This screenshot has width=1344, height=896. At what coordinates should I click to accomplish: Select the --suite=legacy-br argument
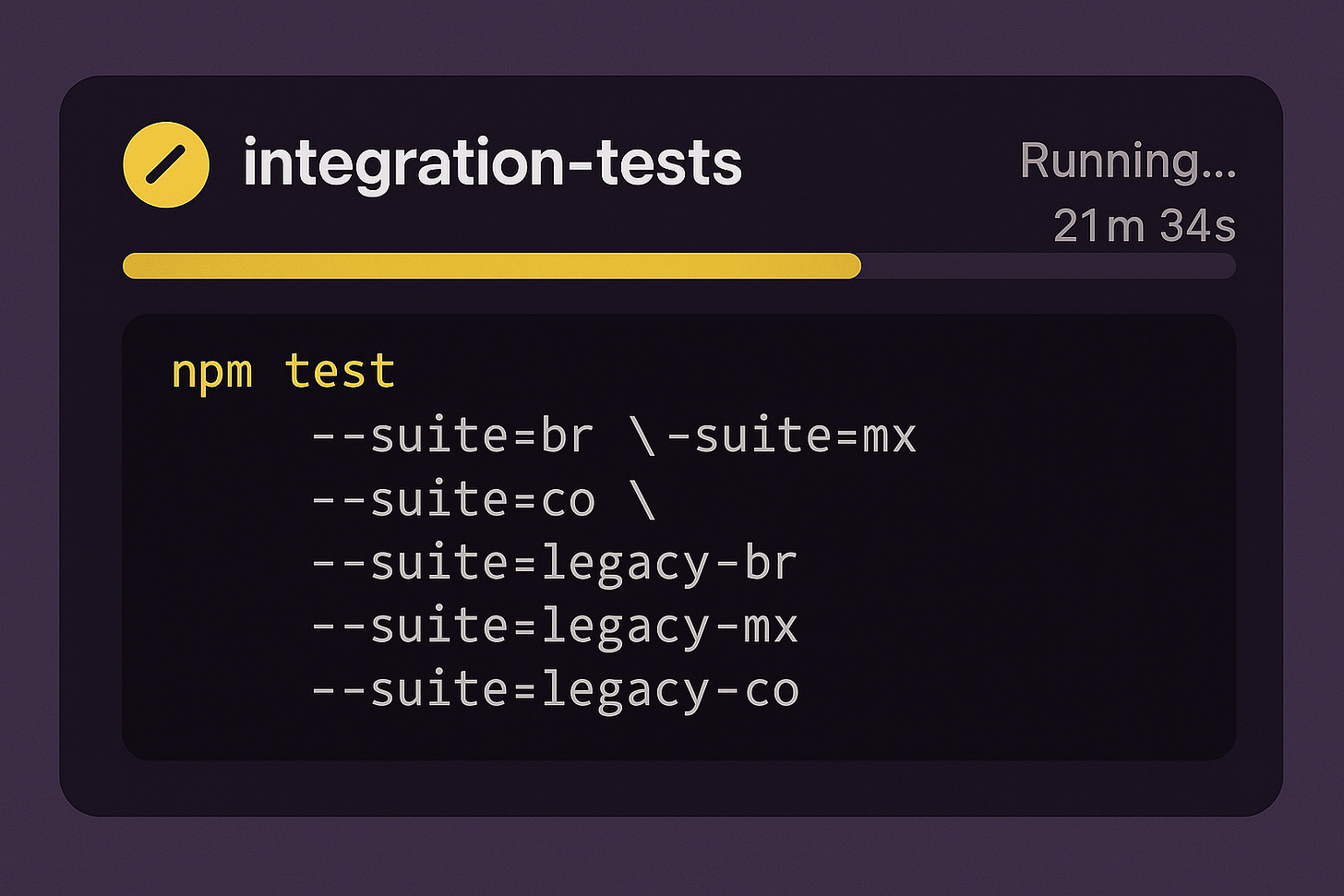click(554, 562)
